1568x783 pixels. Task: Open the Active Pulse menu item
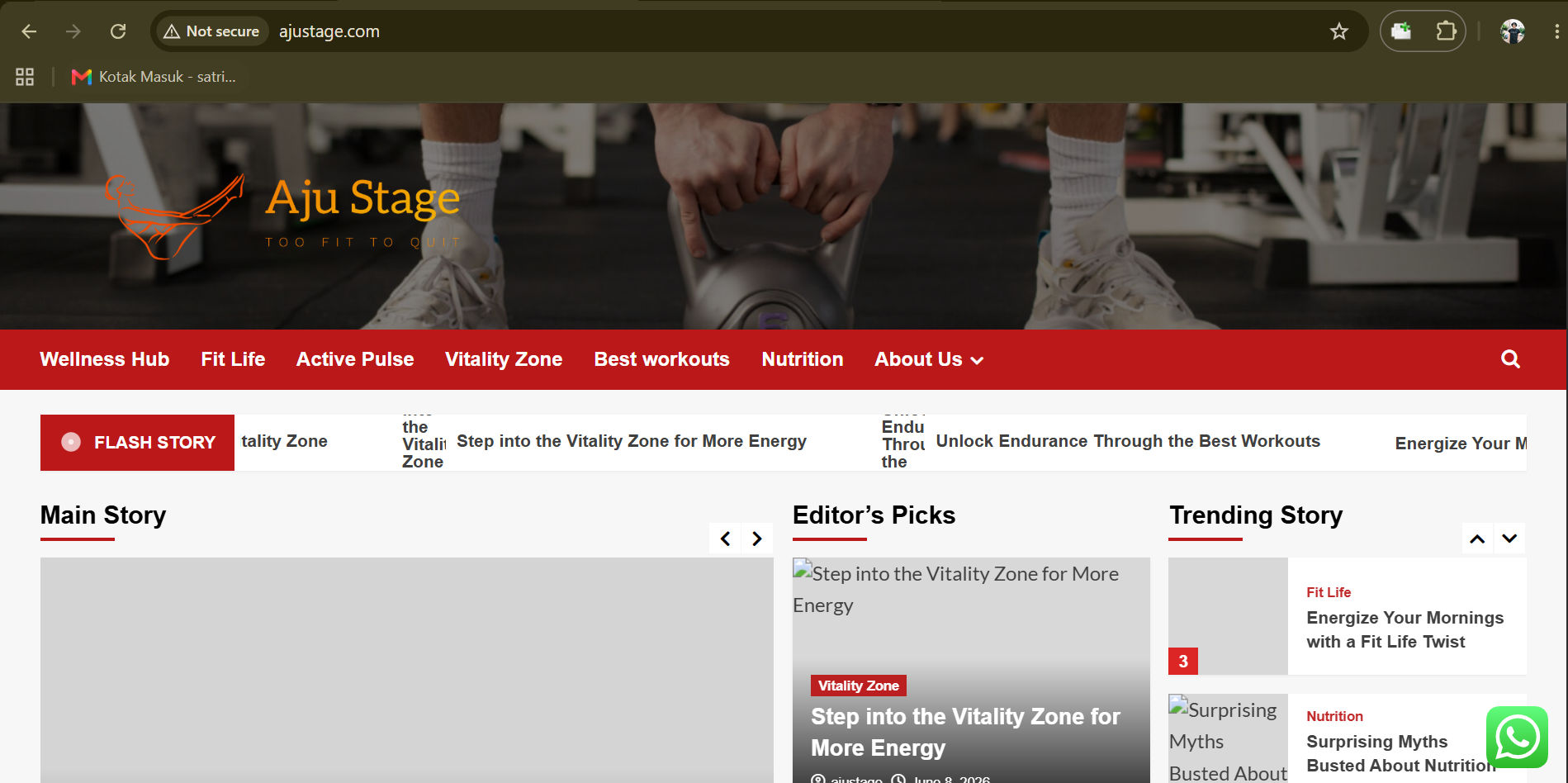pyautogui.click(x=355, y=359)
